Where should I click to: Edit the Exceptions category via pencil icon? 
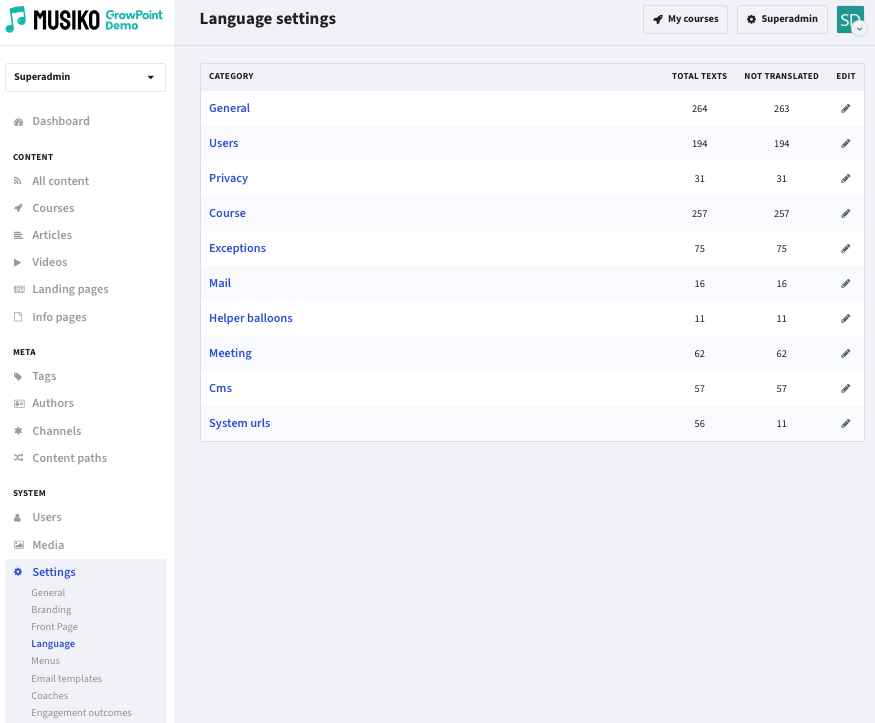tap(845, 248)
